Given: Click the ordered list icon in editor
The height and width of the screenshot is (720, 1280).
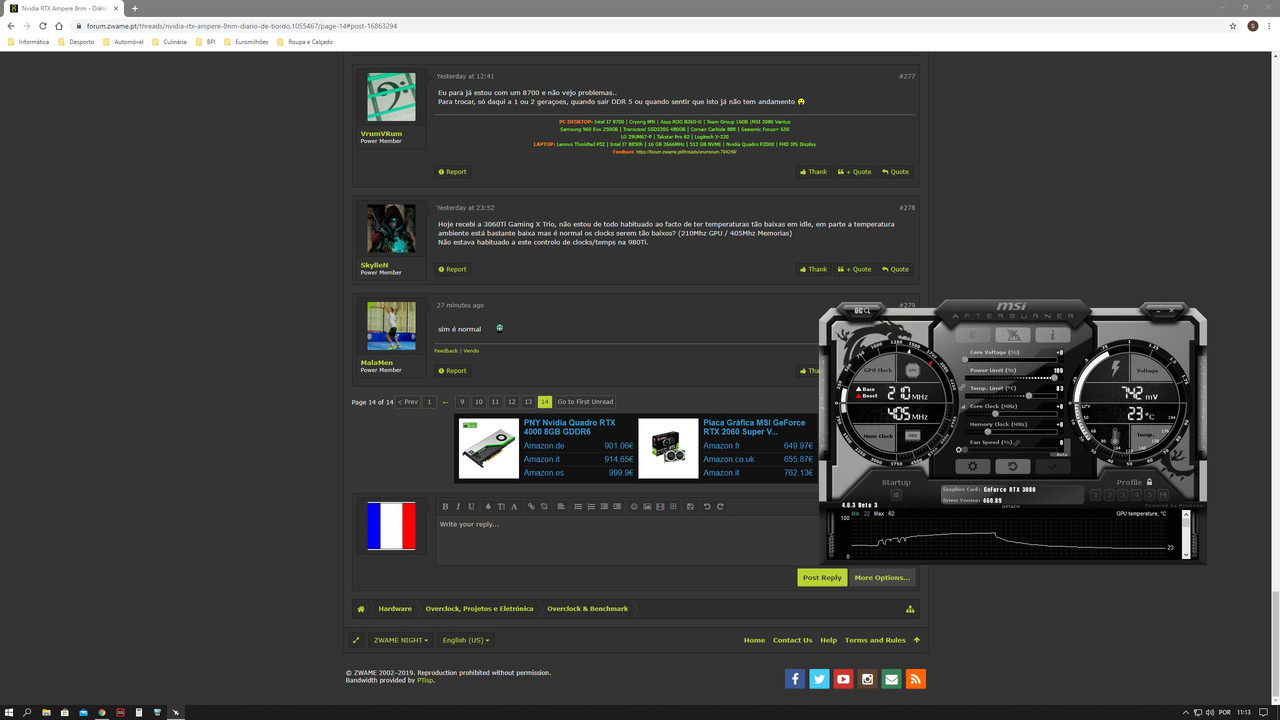Looking at the screenshot, I should point(591,506).
